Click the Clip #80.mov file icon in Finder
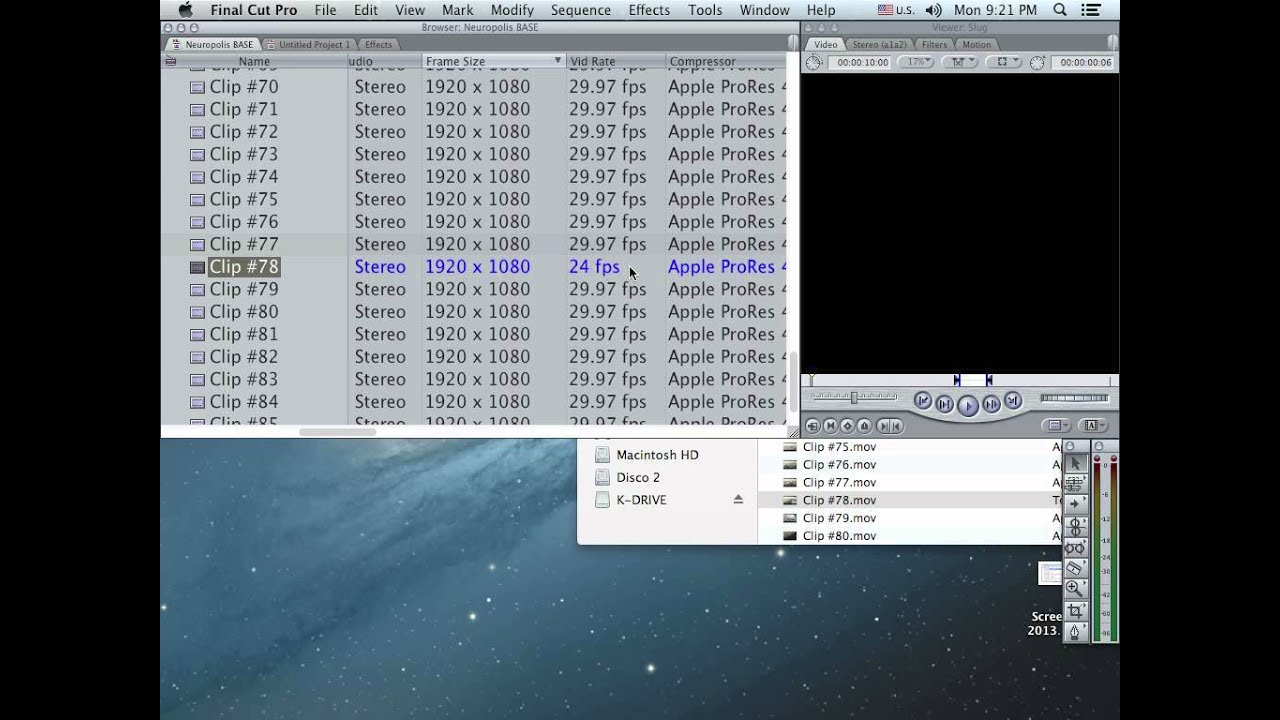This screenshot has width=1280, height=720. click(790, 536)
